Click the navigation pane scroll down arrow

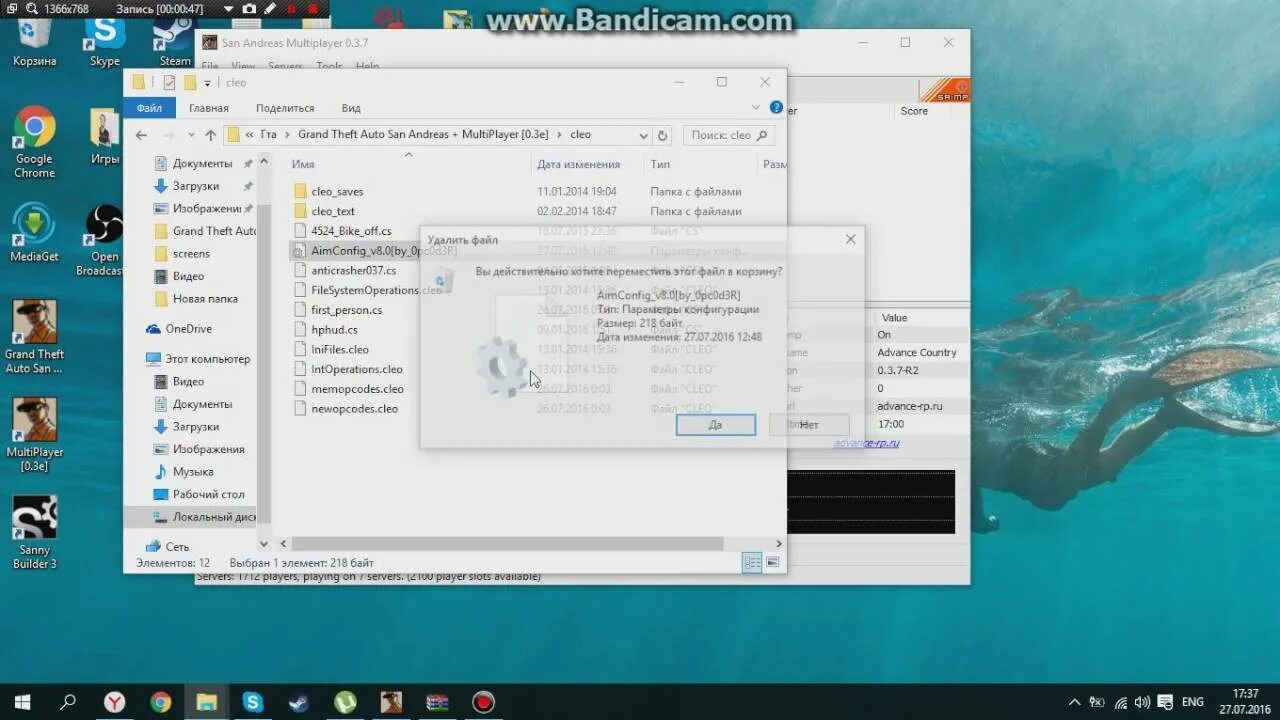[264, 544]
